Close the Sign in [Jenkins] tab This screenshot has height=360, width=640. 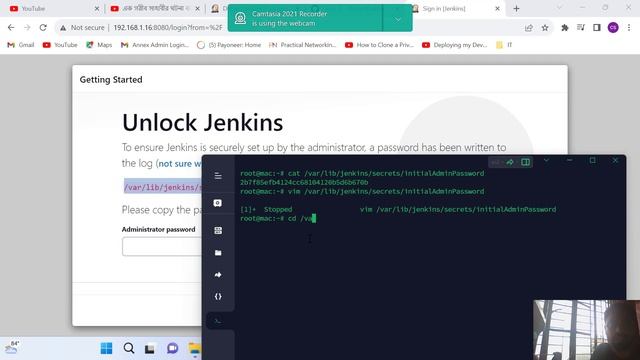coord(497,9)
